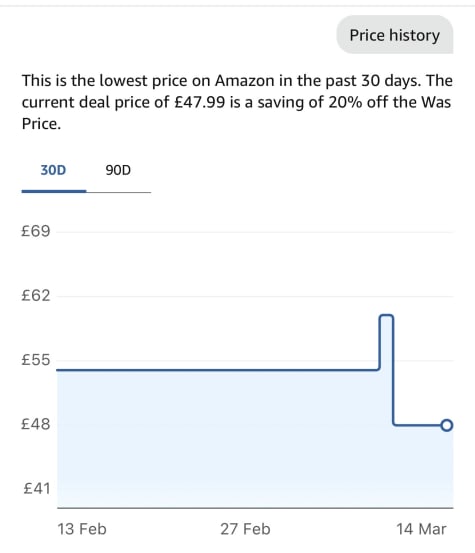Click the chart's bottom axis line
475x553 pixels.
click(x=255, y=508)
